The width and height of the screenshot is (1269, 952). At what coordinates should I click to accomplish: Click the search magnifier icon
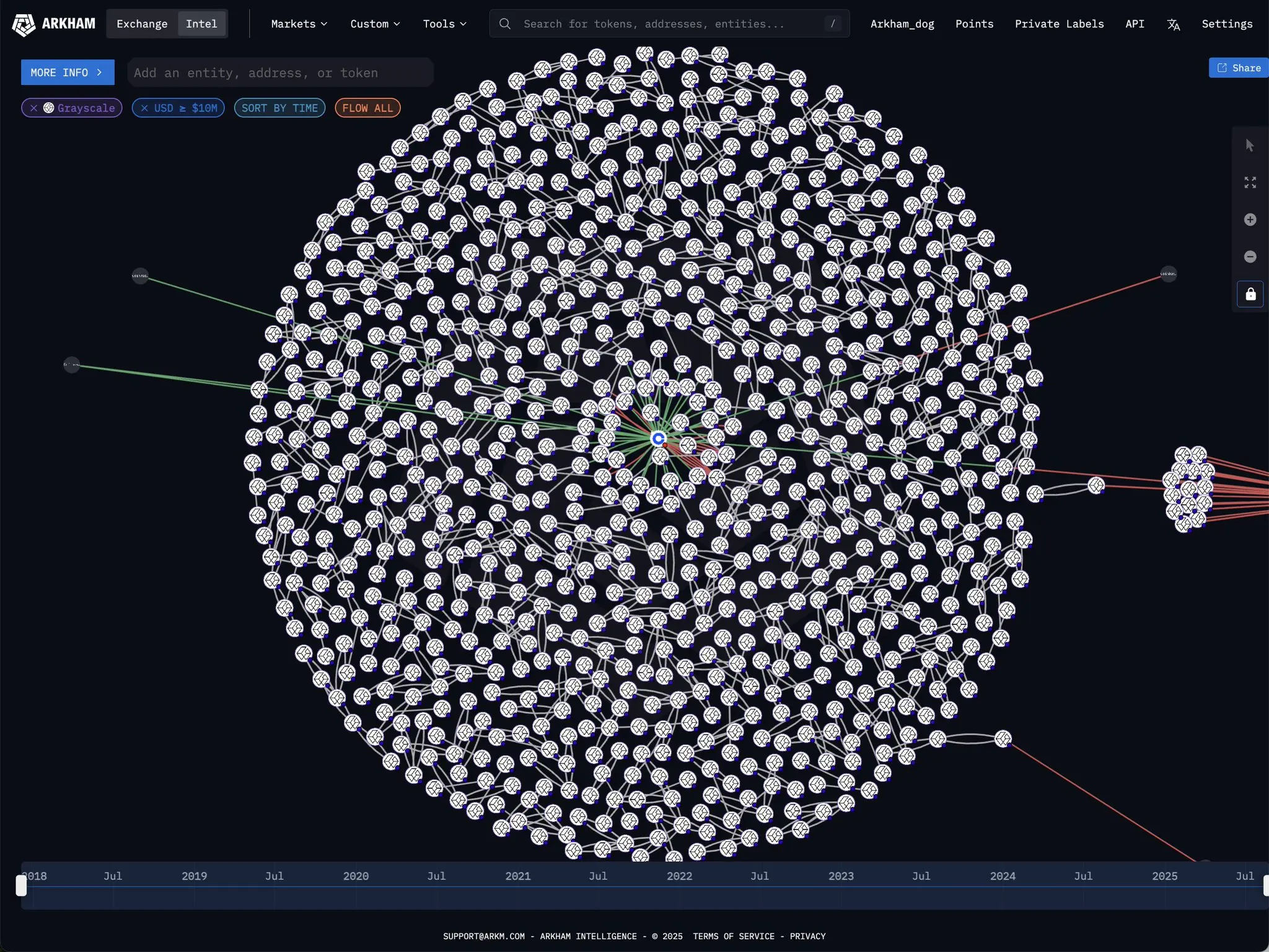(x=505, y=24)
